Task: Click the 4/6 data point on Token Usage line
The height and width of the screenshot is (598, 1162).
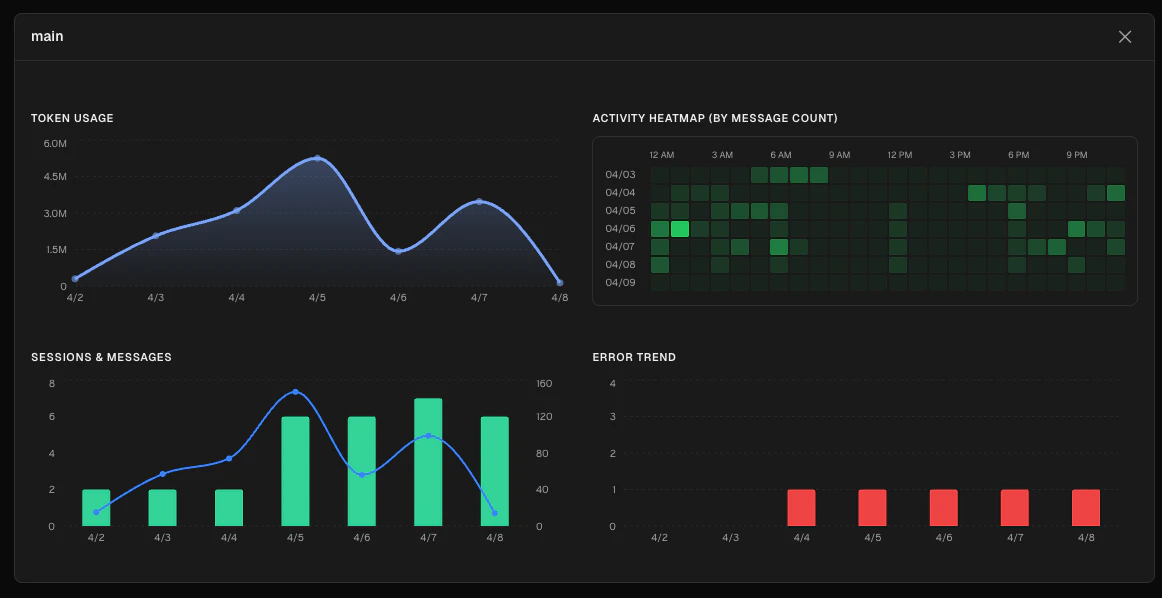Action: pos(398,251)
